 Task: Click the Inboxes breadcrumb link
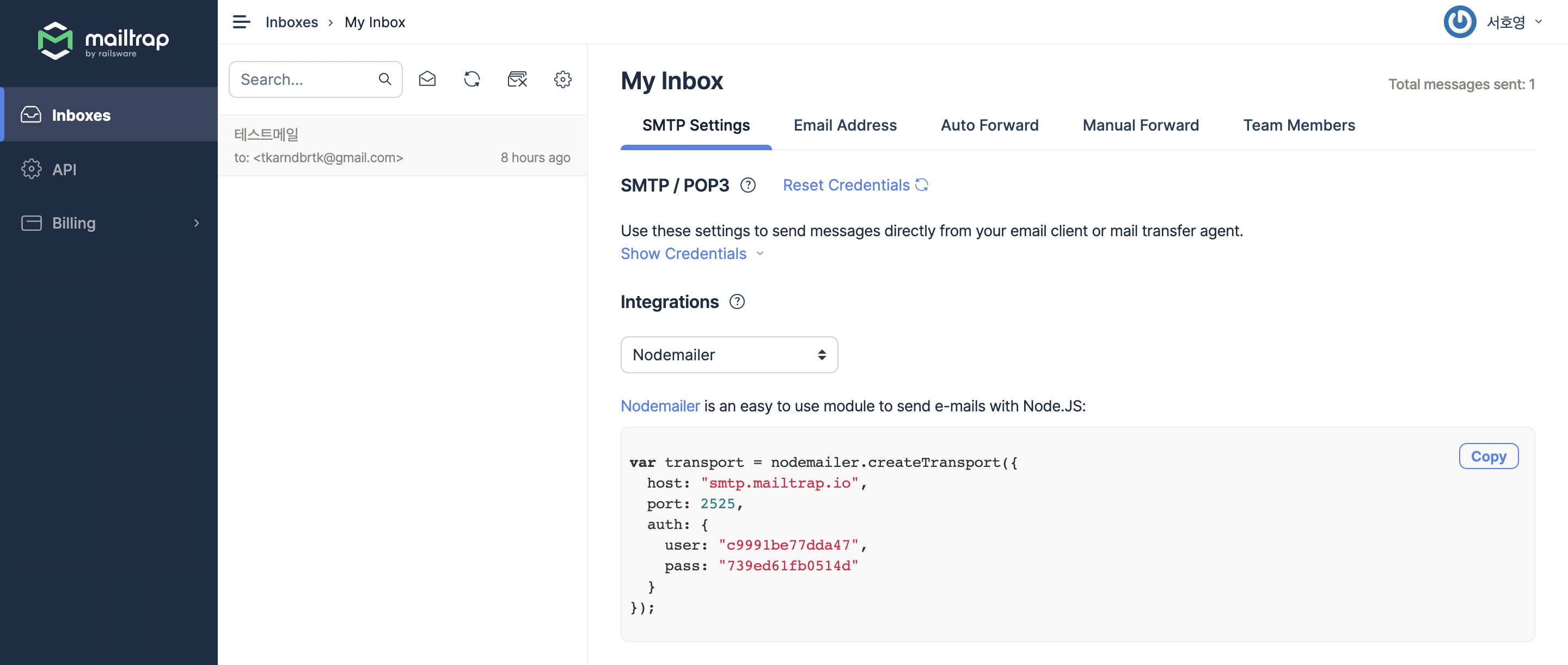[292, 22]
